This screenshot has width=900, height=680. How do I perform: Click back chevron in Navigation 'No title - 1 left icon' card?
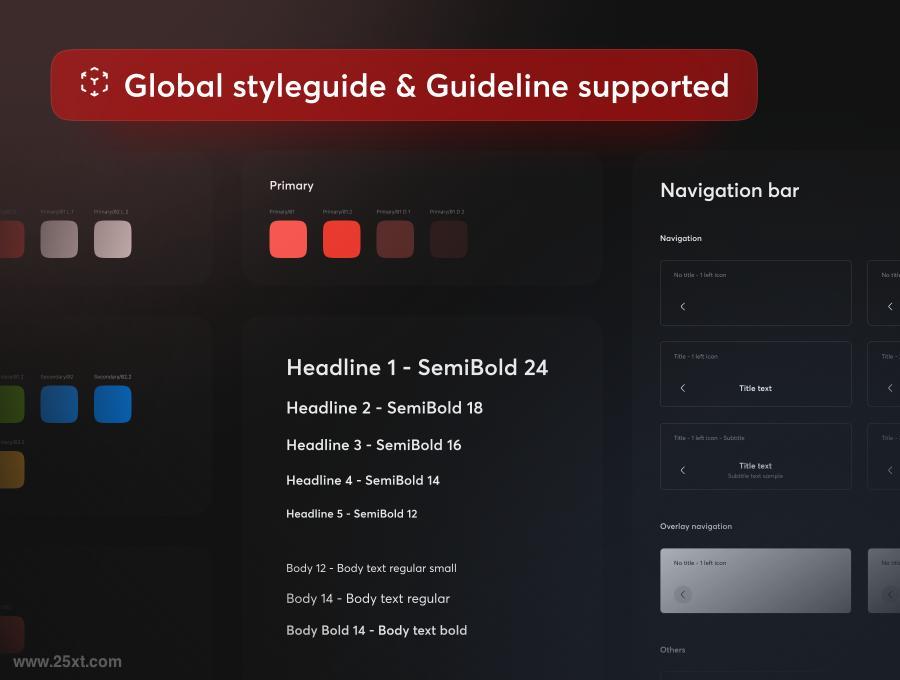(682, 306)
